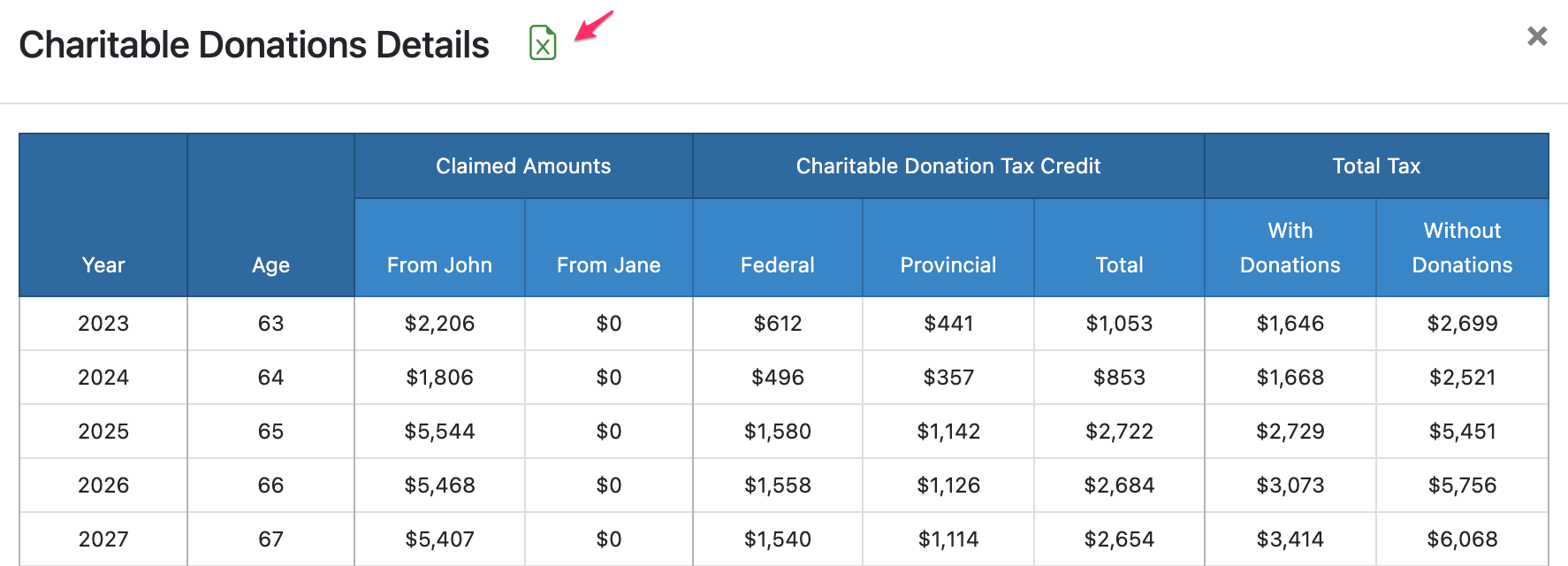Click the $6,068 without donations value
1568x566 pixels.
pyautogui.click(x=1462, y=539)
